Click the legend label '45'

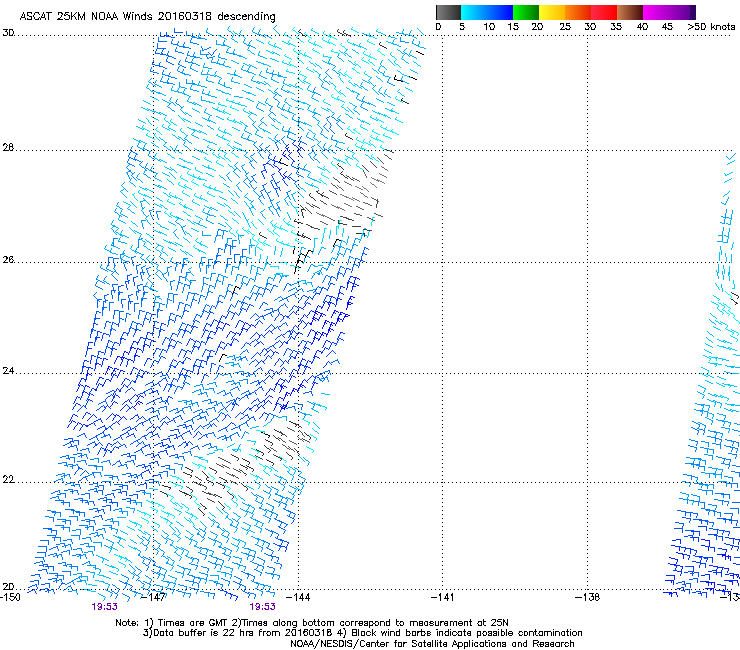(667, 27)
